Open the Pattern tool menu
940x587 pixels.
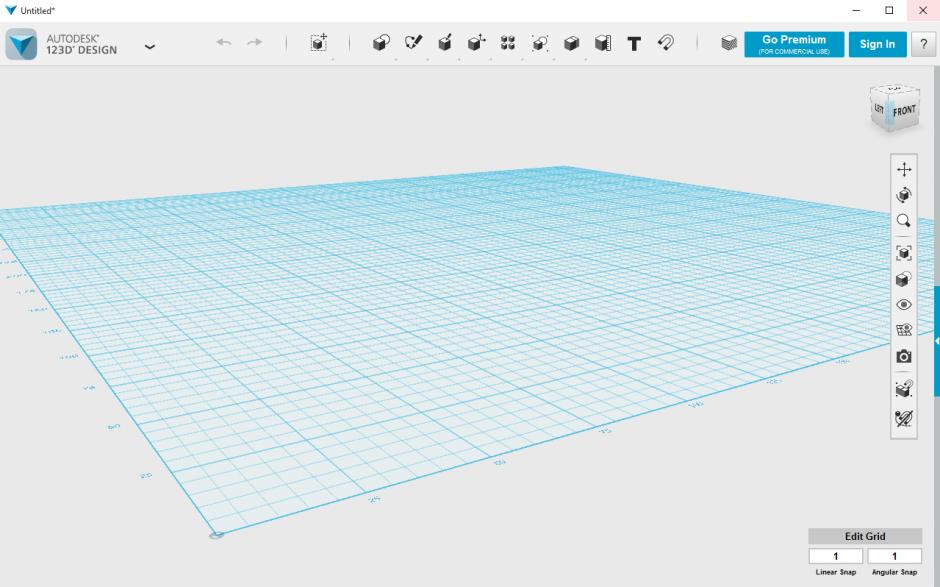click(508, 43)
